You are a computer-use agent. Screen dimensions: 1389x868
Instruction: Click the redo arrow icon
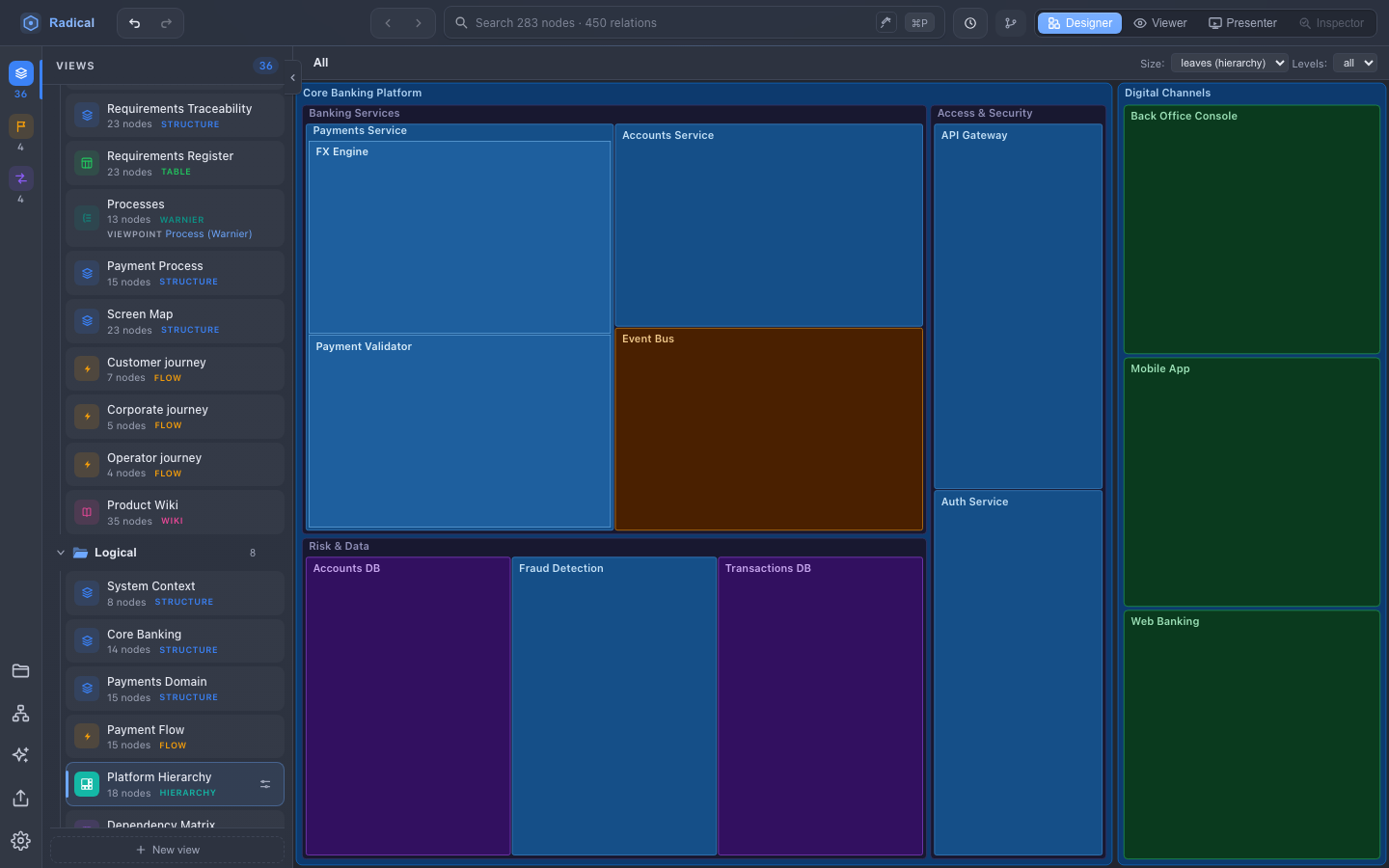[166, 23]
